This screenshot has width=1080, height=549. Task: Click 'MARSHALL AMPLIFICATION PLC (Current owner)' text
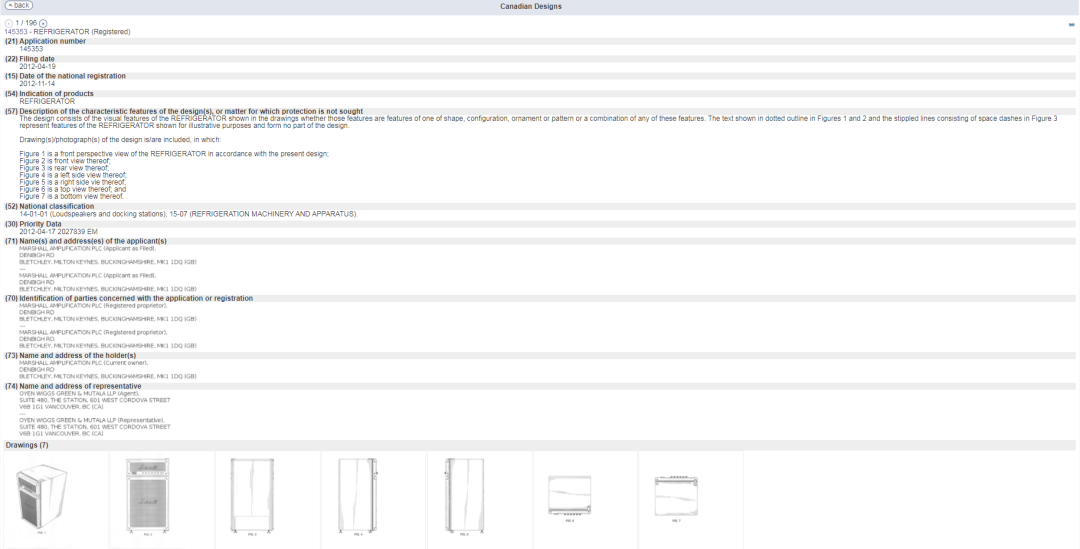(83, 363)
